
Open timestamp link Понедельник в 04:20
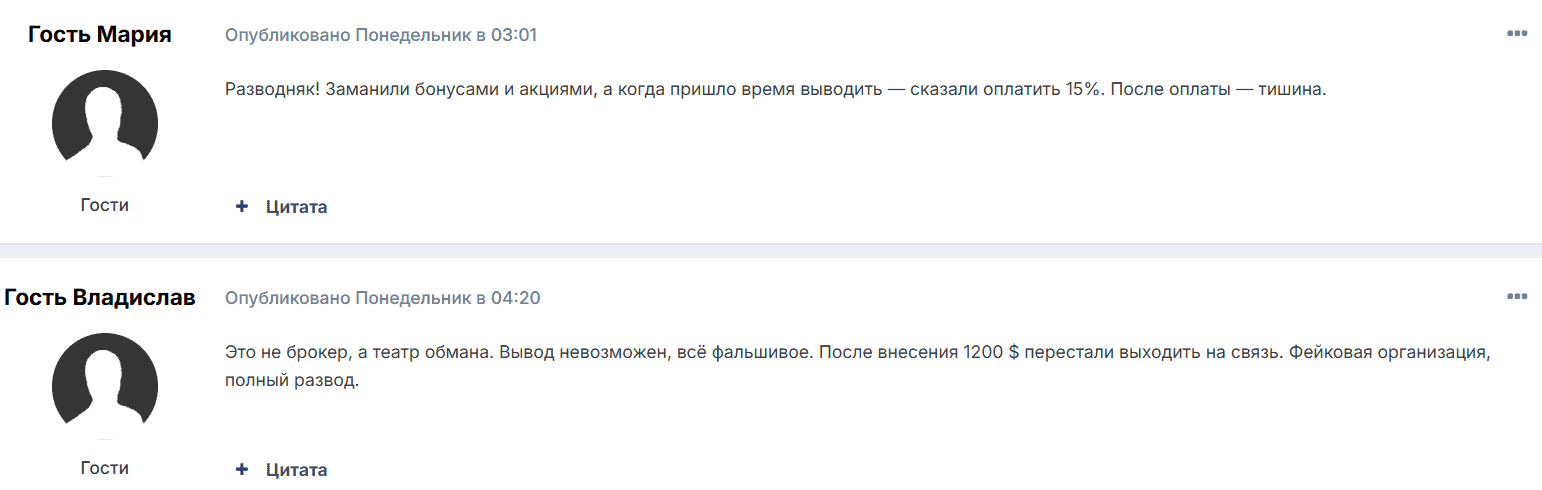click(448, 298)
